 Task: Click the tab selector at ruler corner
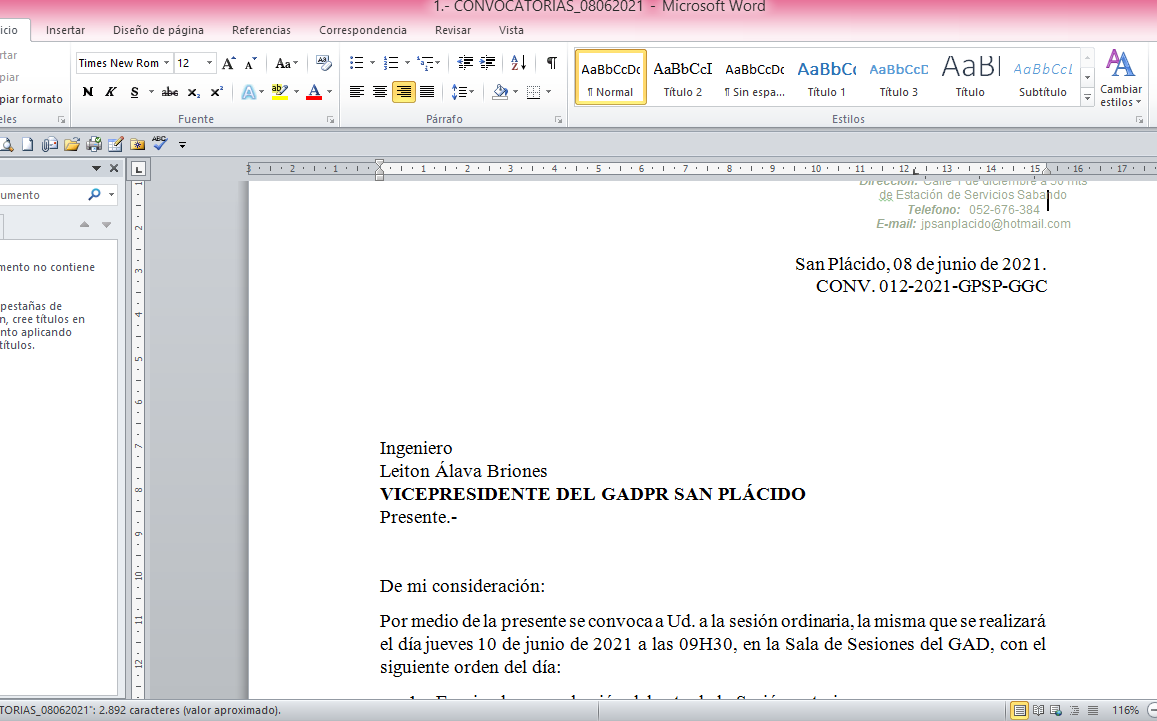point(139,168)
